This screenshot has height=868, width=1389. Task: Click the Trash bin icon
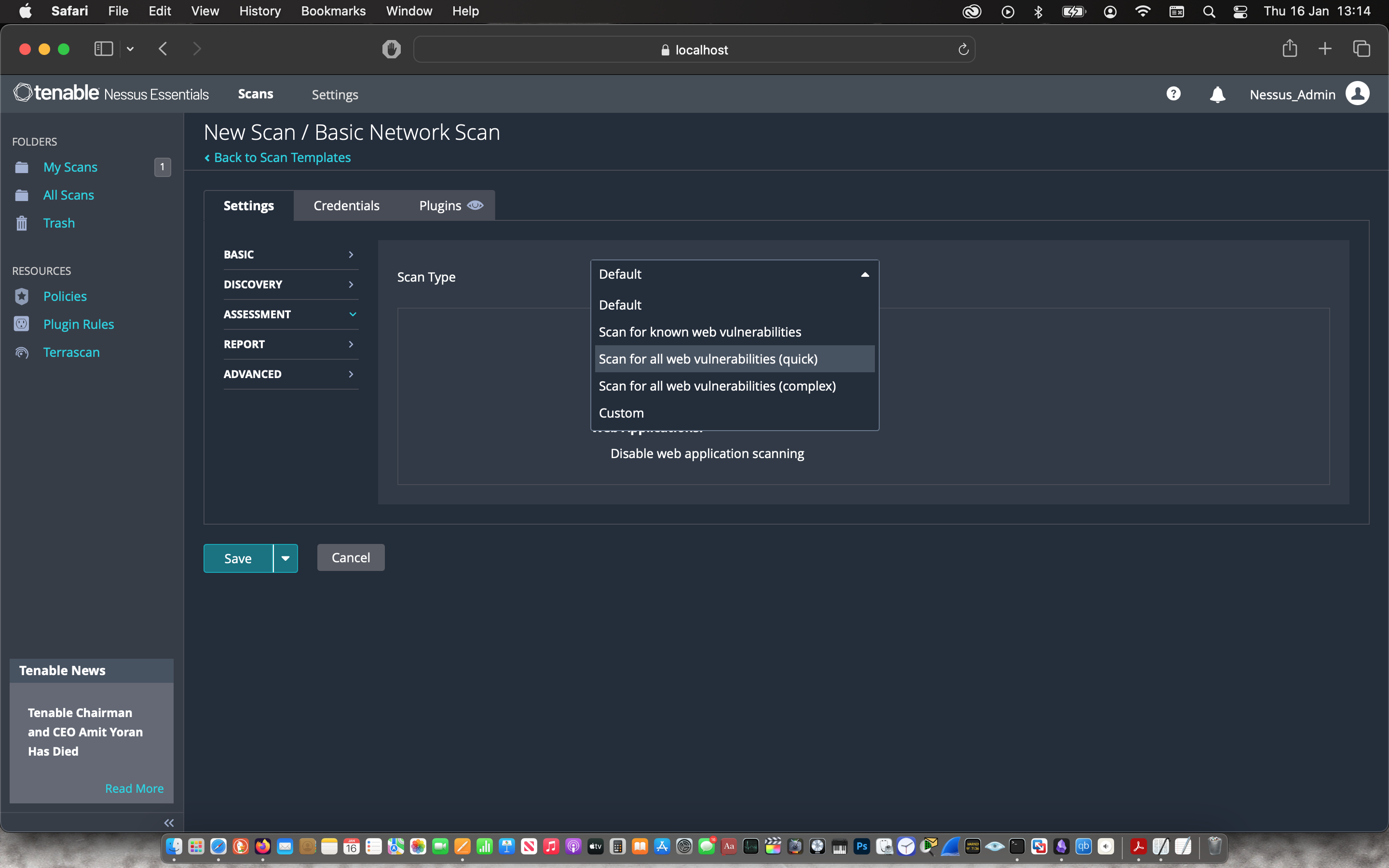pyautogui.click(x=22, y=223)
